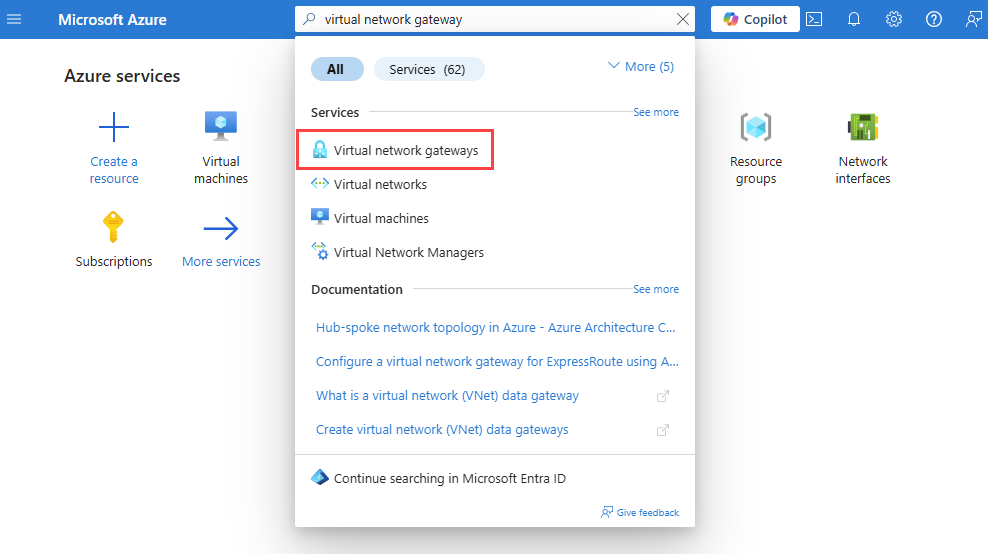The image size is (988, 554).
Task: Click the Virtual networks icon
Action: coord(320,183)
